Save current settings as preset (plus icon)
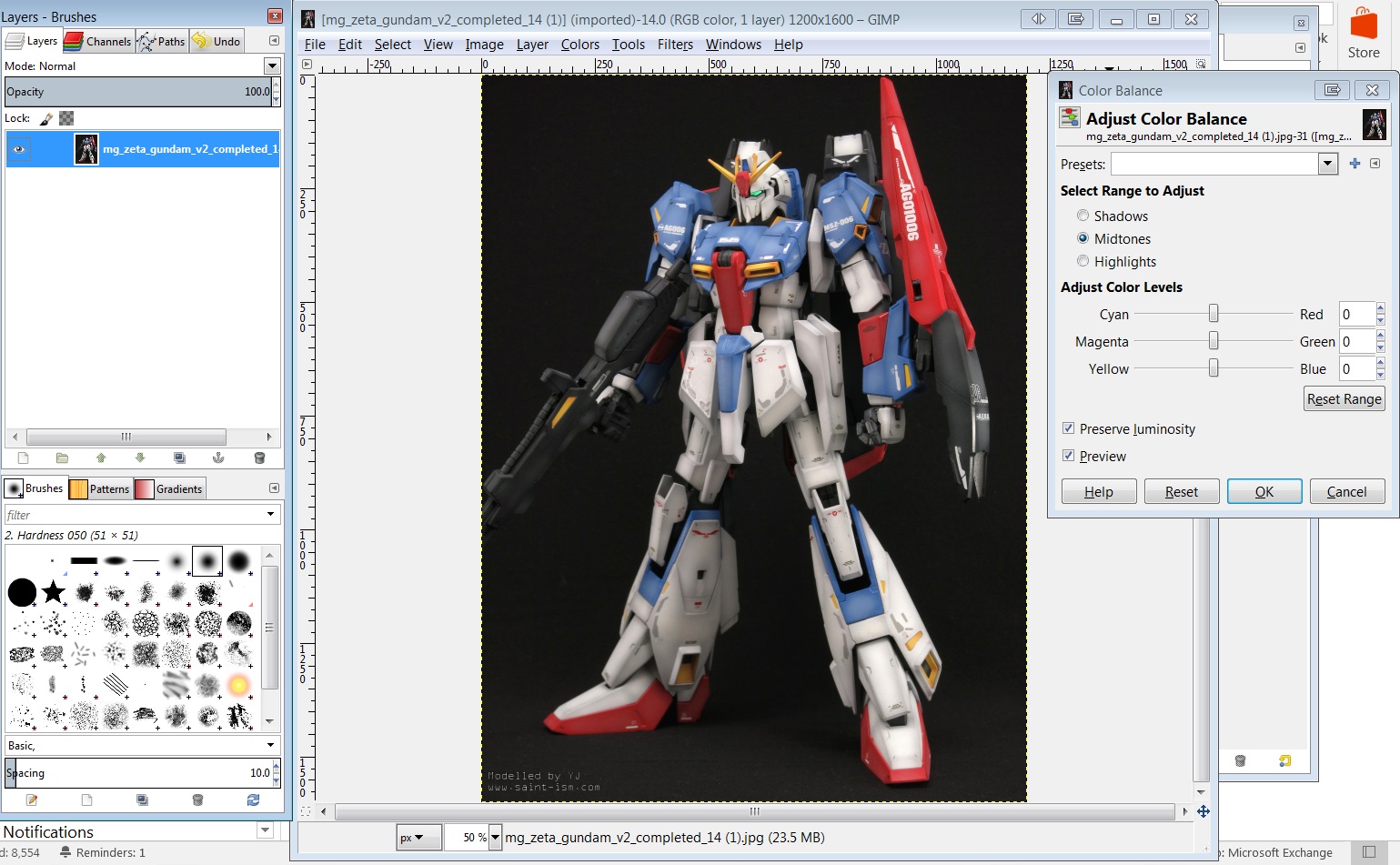The height and width of the screenshot is (865, 1400). coord(1355,164)
